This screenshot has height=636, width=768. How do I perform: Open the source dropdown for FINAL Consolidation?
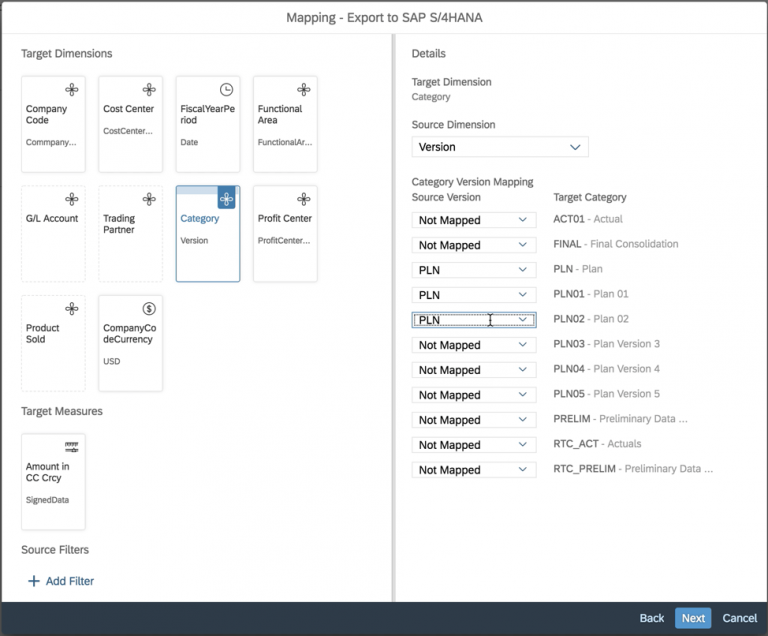[474, 245]
